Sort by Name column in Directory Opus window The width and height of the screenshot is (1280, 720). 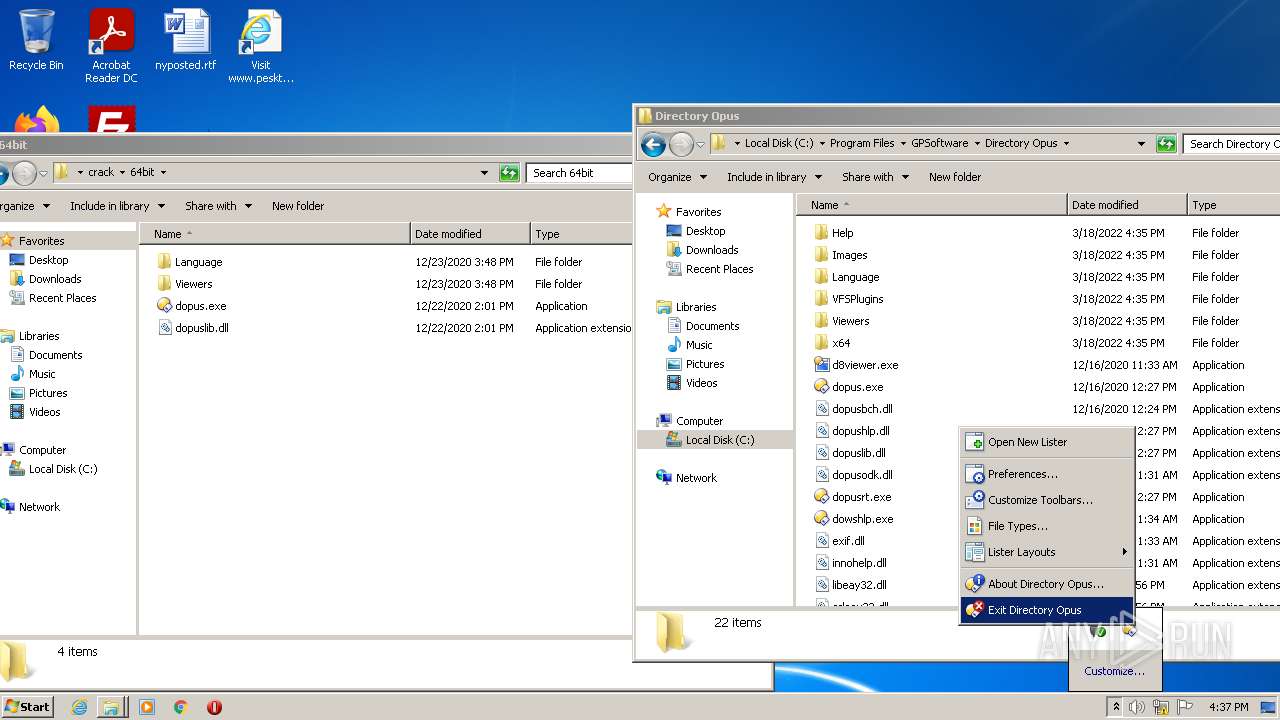932,205
